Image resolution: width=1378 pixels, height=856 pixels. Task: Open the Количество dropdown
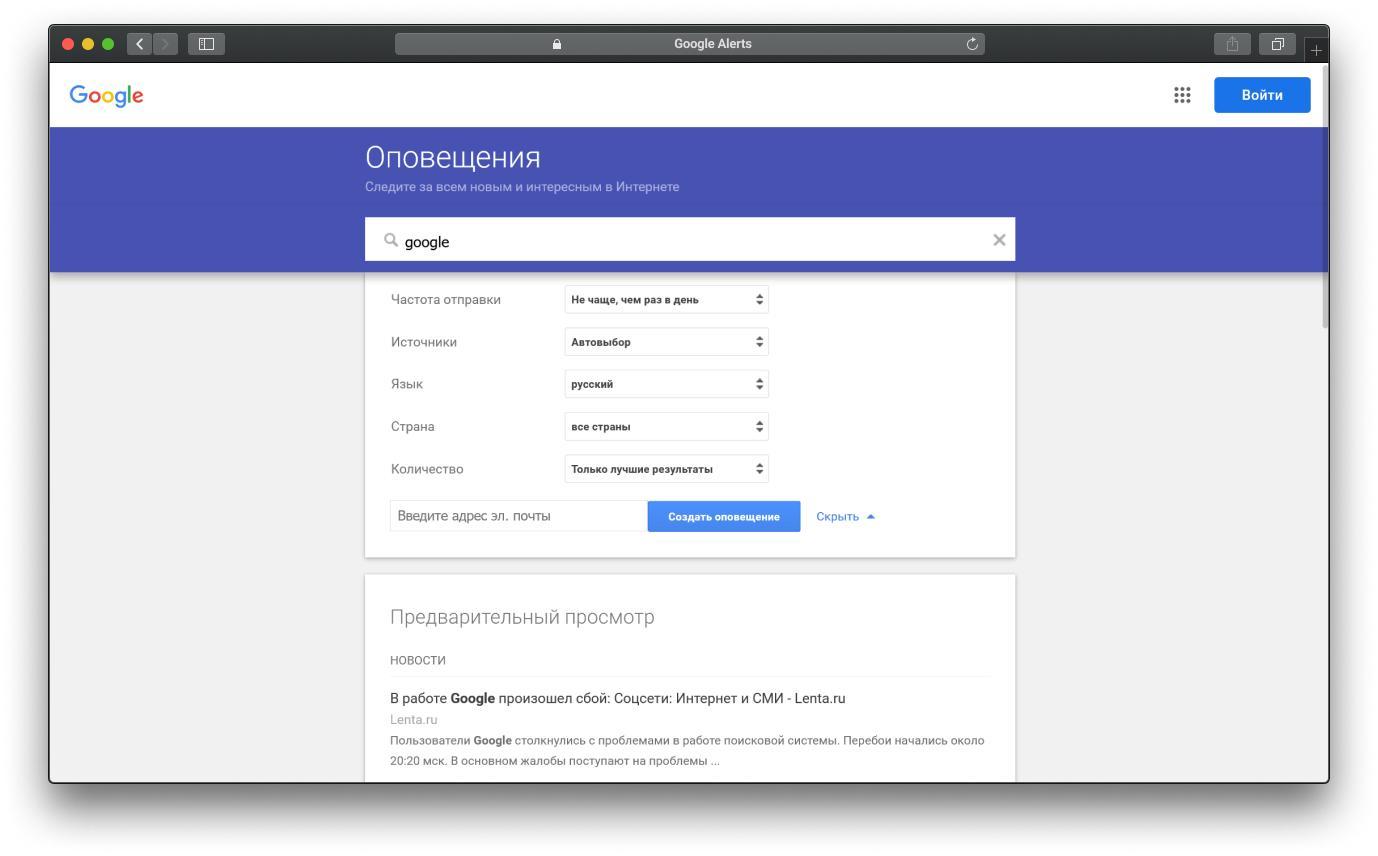pyautogui.click(x=666, y=469)
